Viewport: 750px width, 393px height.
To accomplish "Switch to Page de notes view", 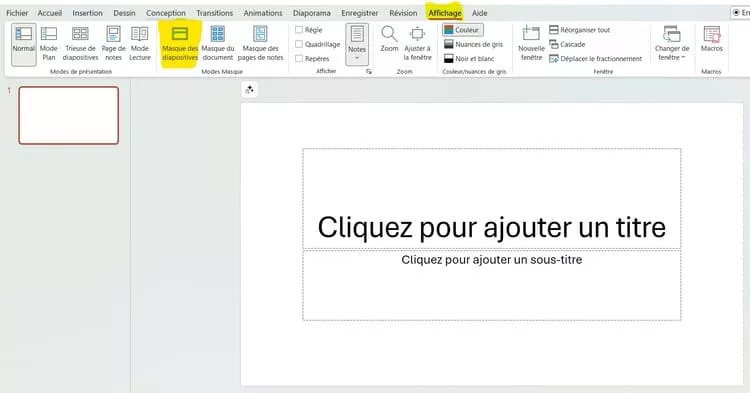I will pyautogui.click(x=113, y=44).
